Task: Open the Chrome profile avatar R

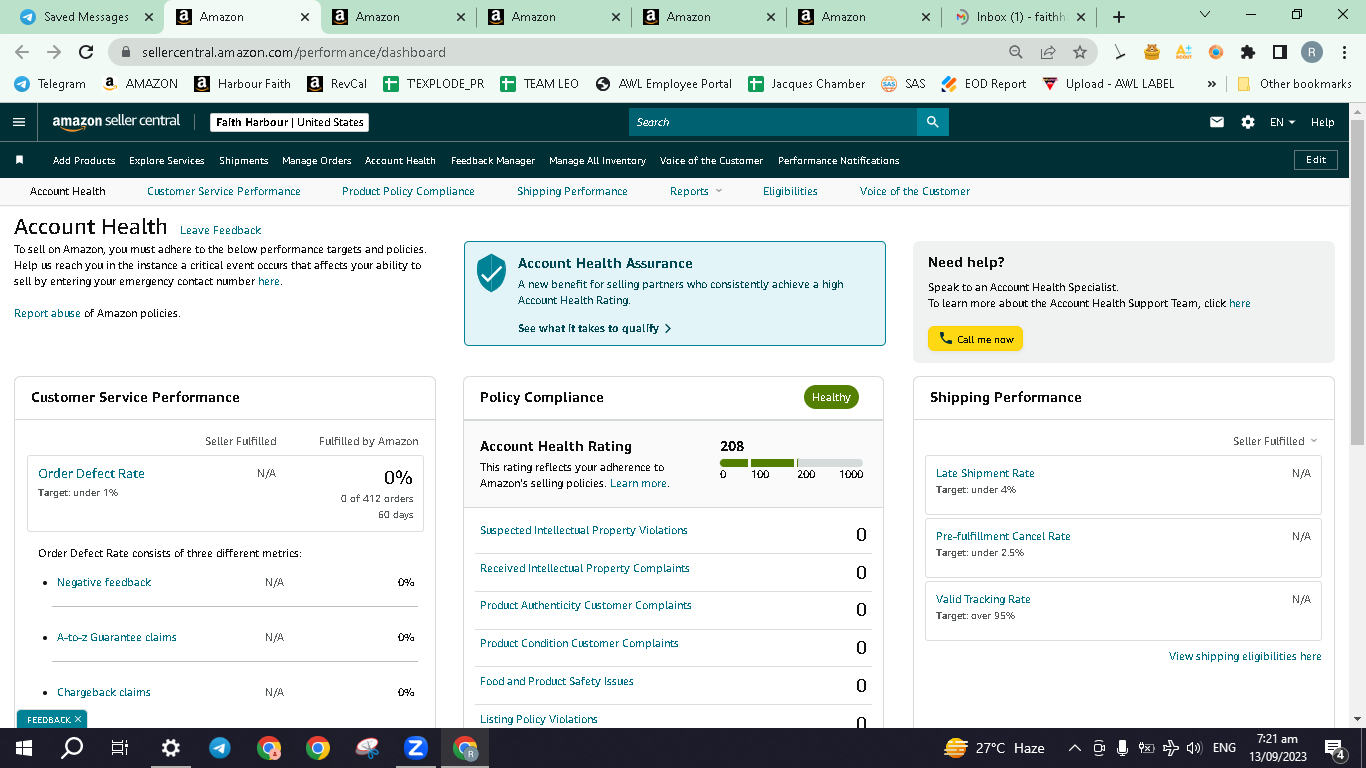Action: [1312, 52]
